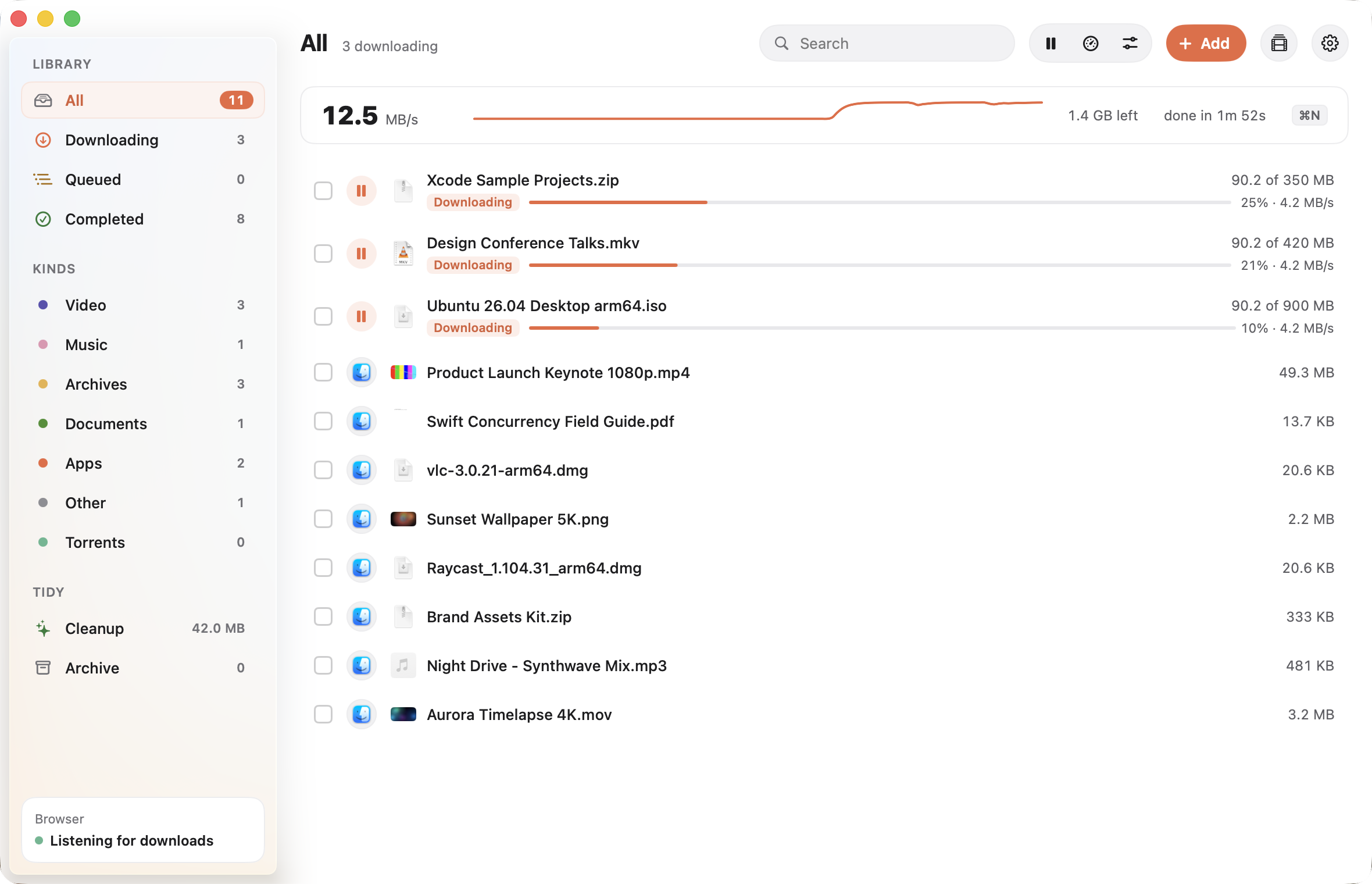Reveal Swift Concurrency Field Guide.pdf in Finder
This screenshot has width=1372, height=884.
(362, 421)
